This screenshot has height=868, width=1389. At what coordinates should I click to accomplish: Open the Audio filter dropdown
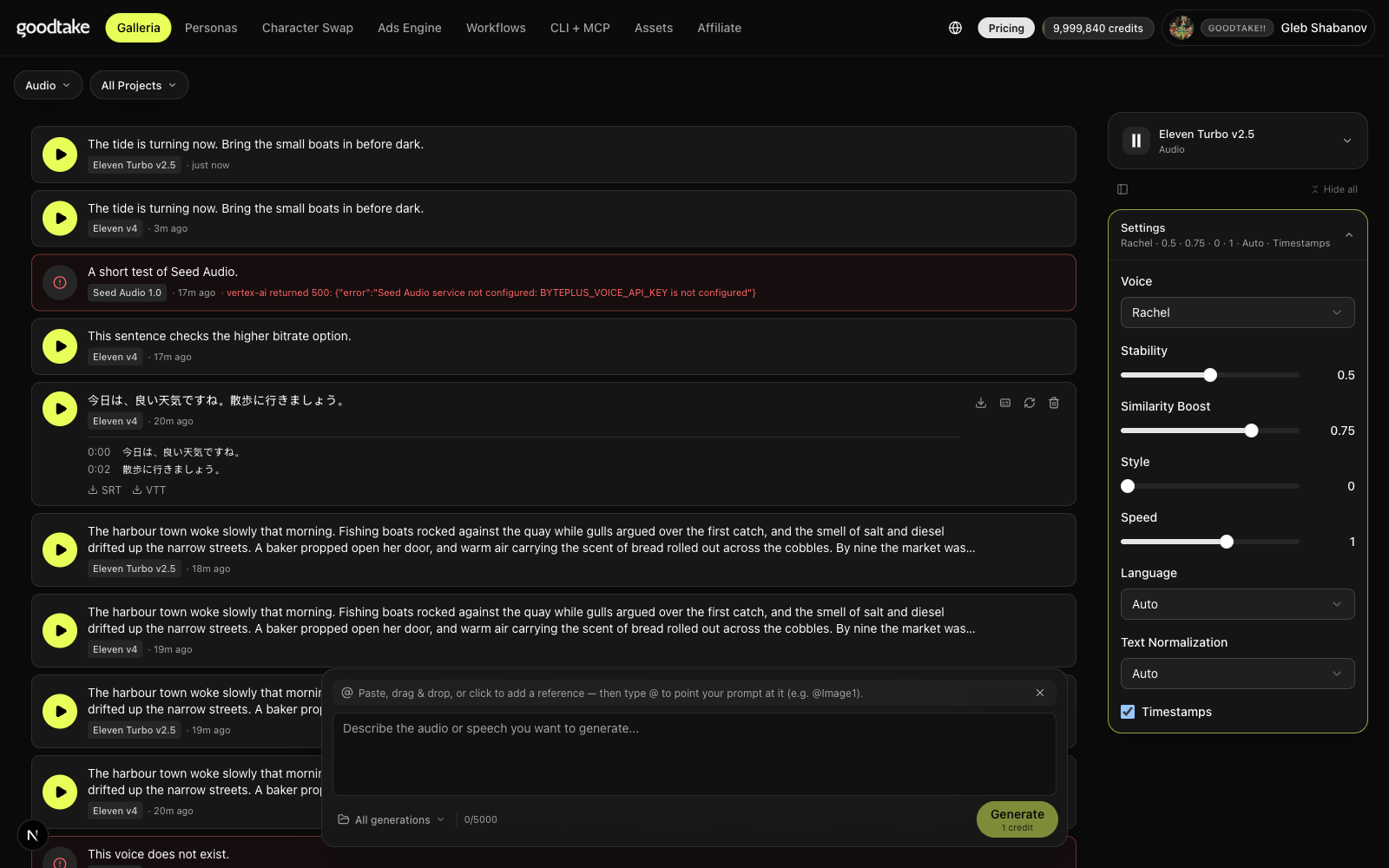(x=48, y=85)
